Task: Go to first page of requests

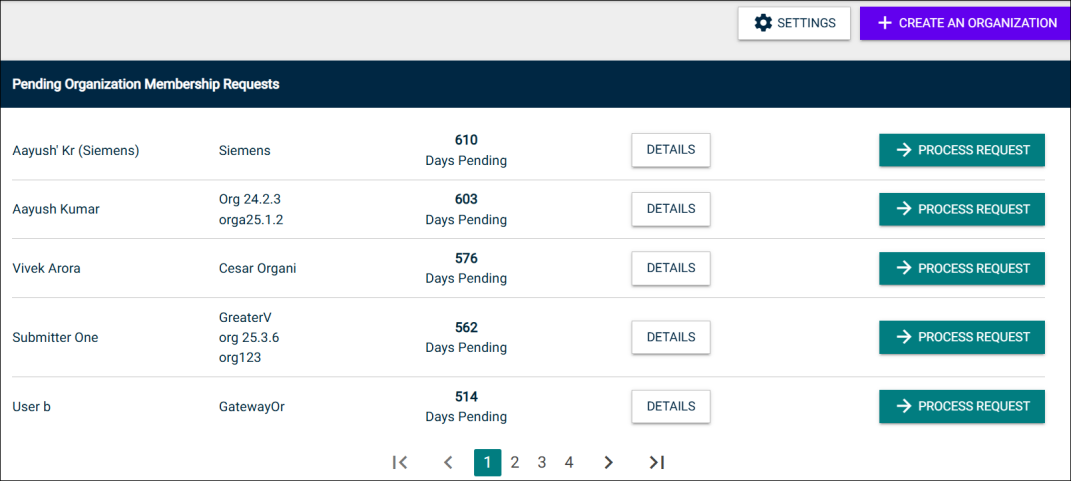Action: [x=400, y=462]
